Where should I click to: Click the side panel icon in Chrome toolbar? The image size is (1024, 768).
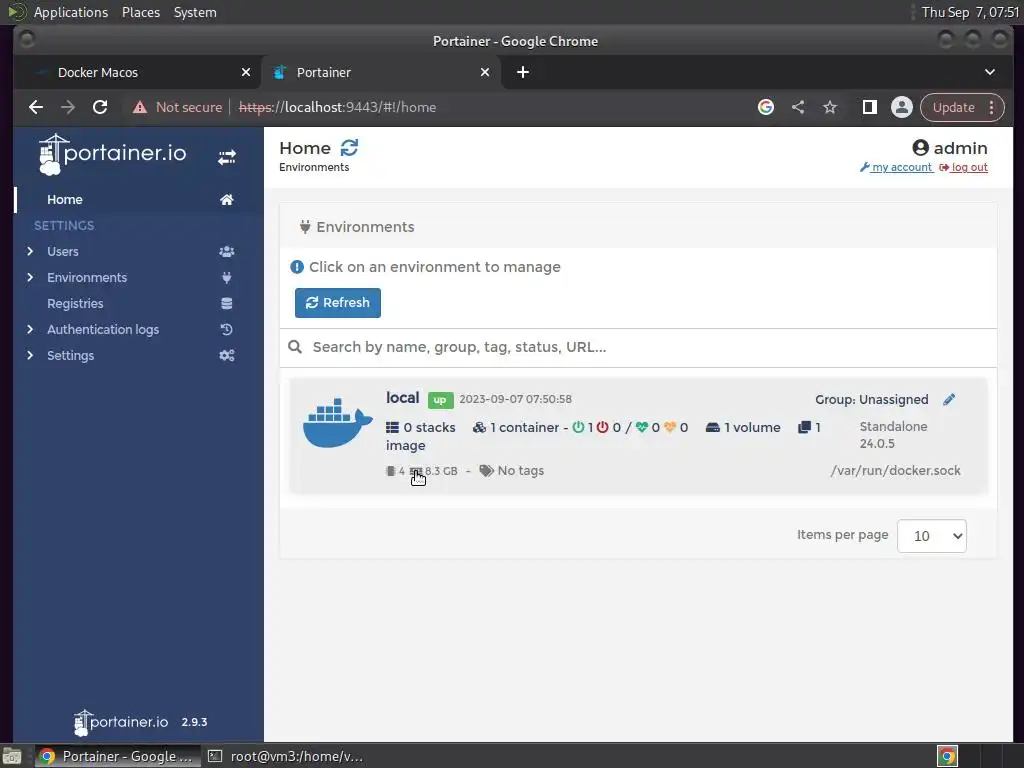869,107
